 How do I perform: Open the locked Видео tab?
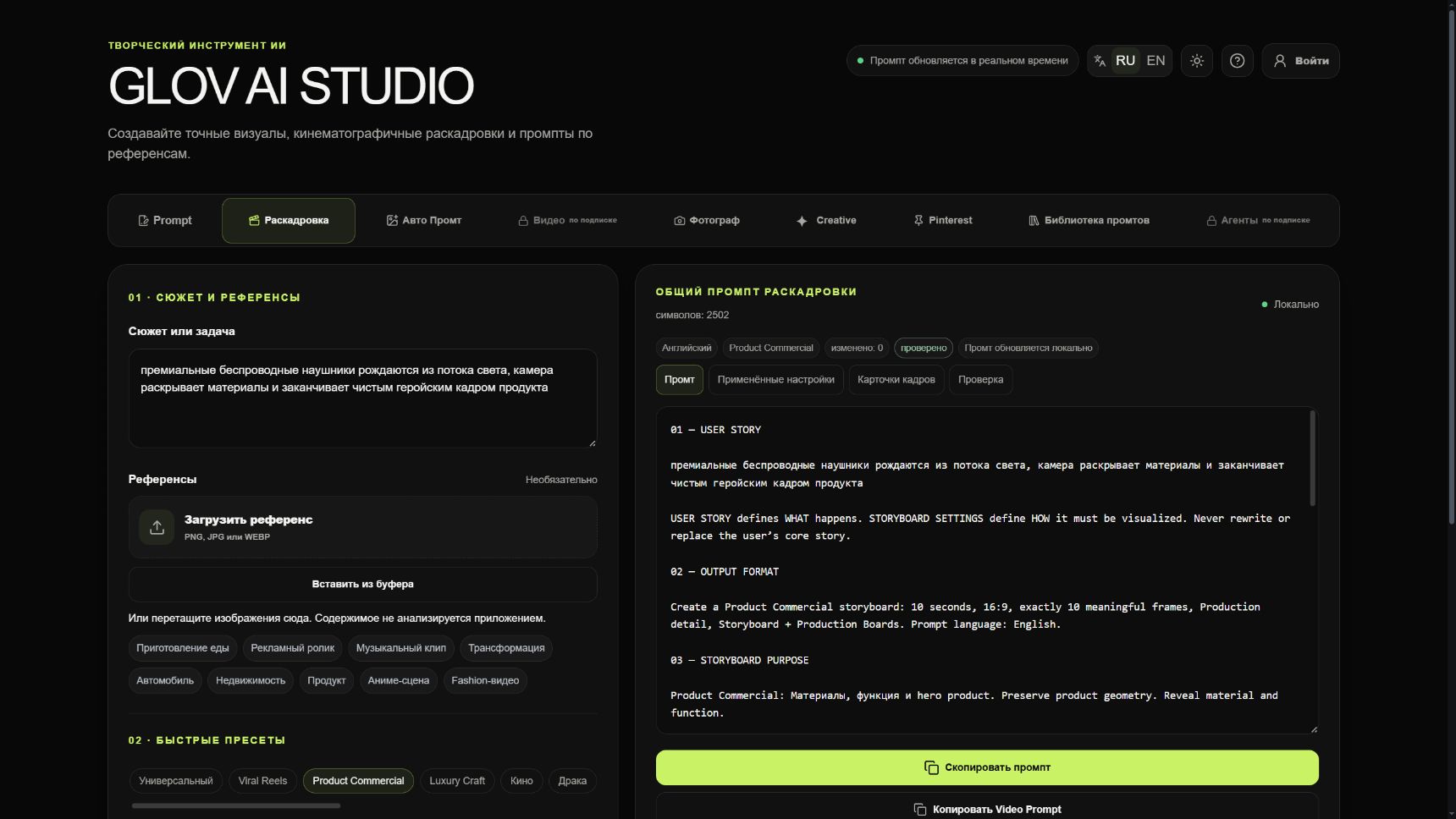[x=567, y=221]
